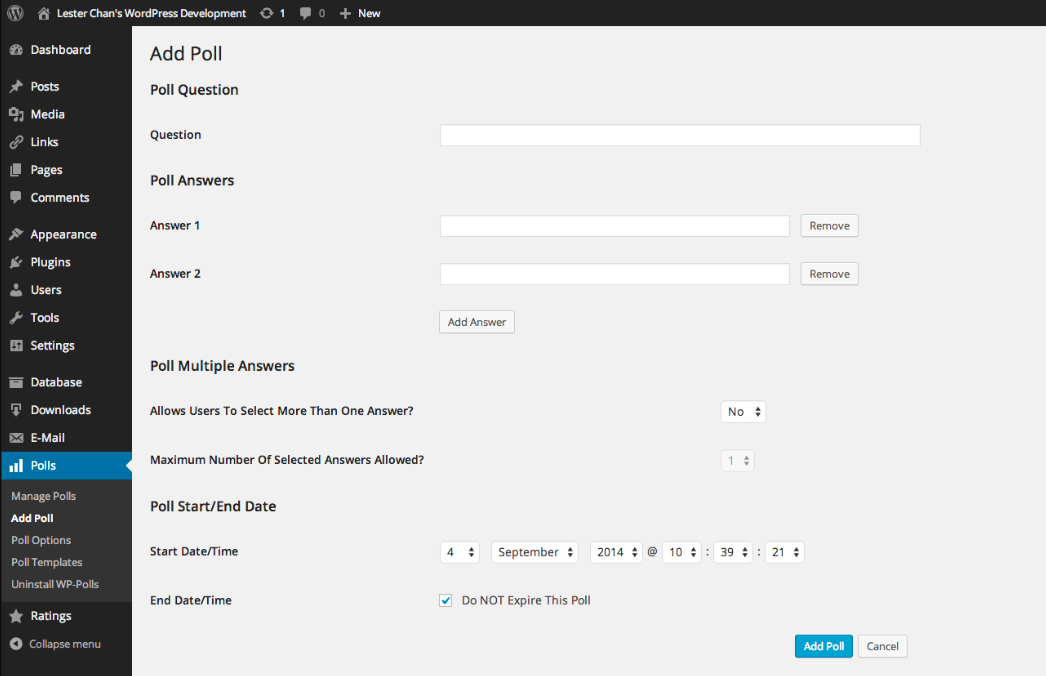1046x676 pixels.
Task: Open the multiple answers Yes/No dropdown
Action: click(x=743, y=411)
